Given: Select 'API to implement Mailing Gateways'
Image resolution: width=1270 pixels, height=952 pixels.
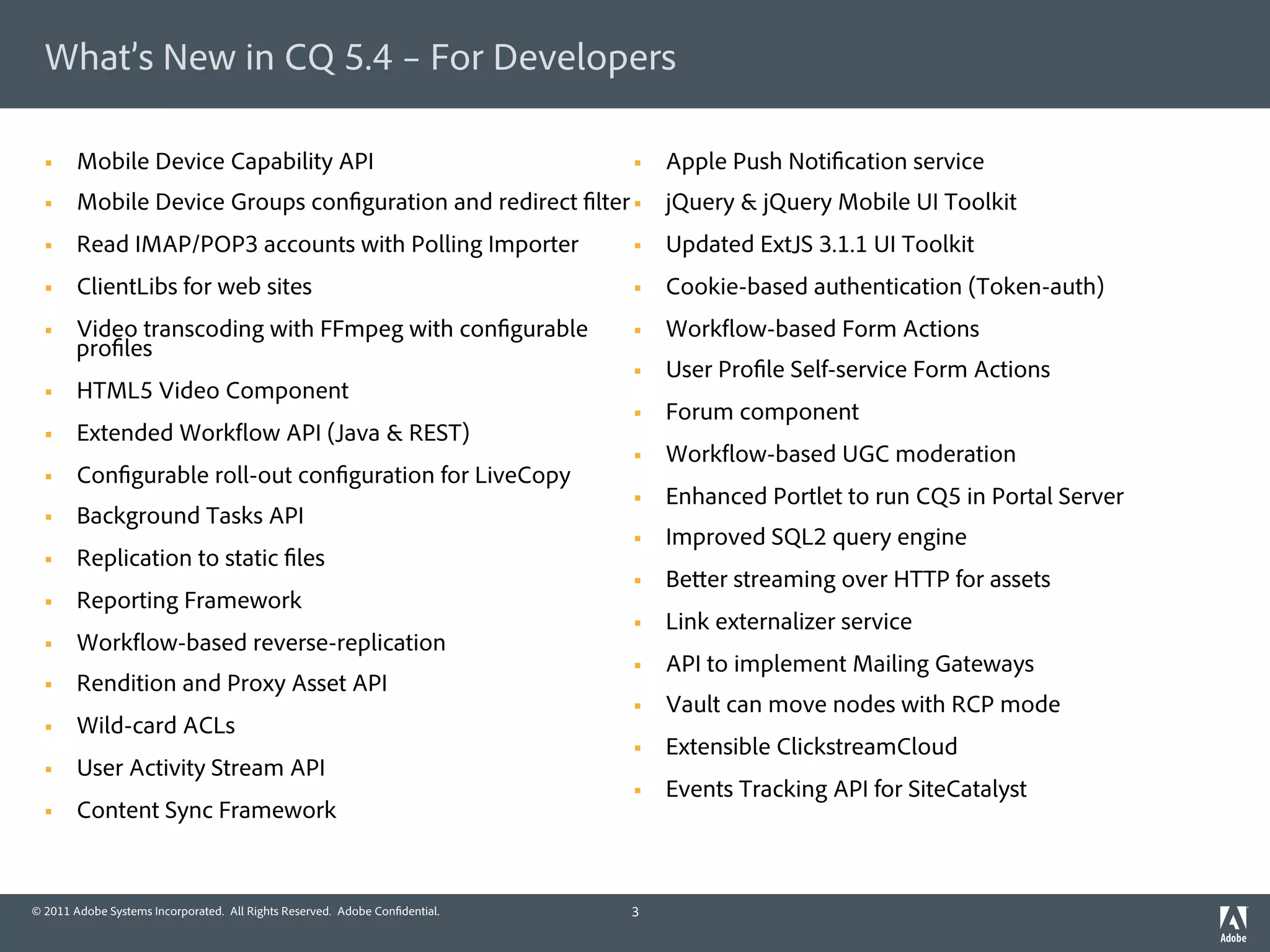Looking at the screenshot, I should [x=850, y=664].
